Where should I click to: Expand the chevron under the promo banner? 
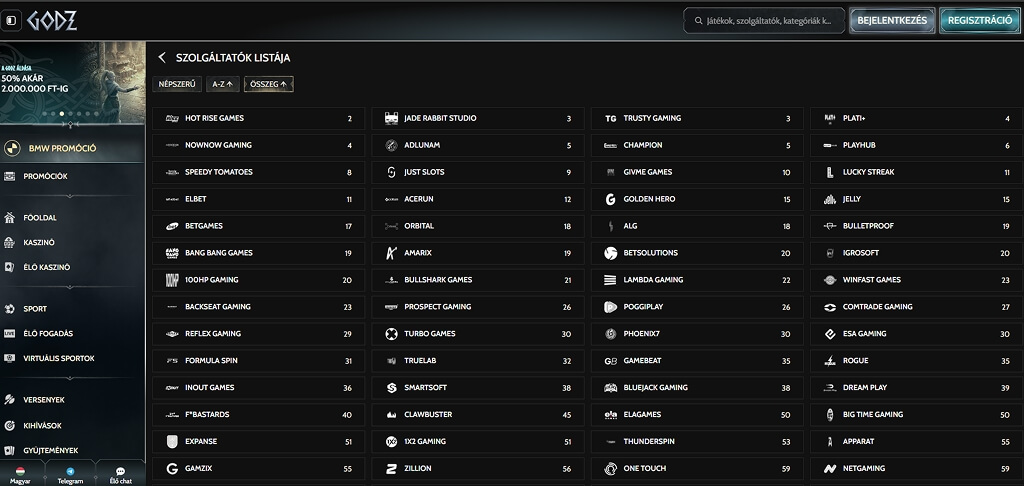point(71,124)
